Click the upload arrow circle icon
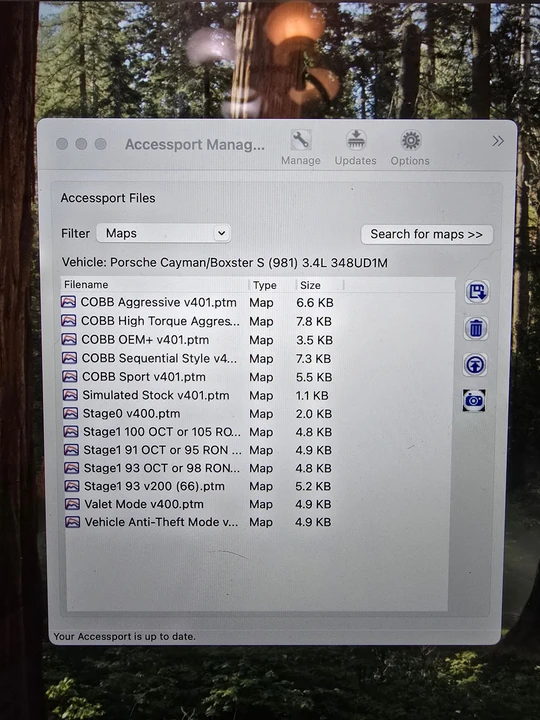Image resolution: width=540 pixels, height=720 pixels. [x=475, y=365]
